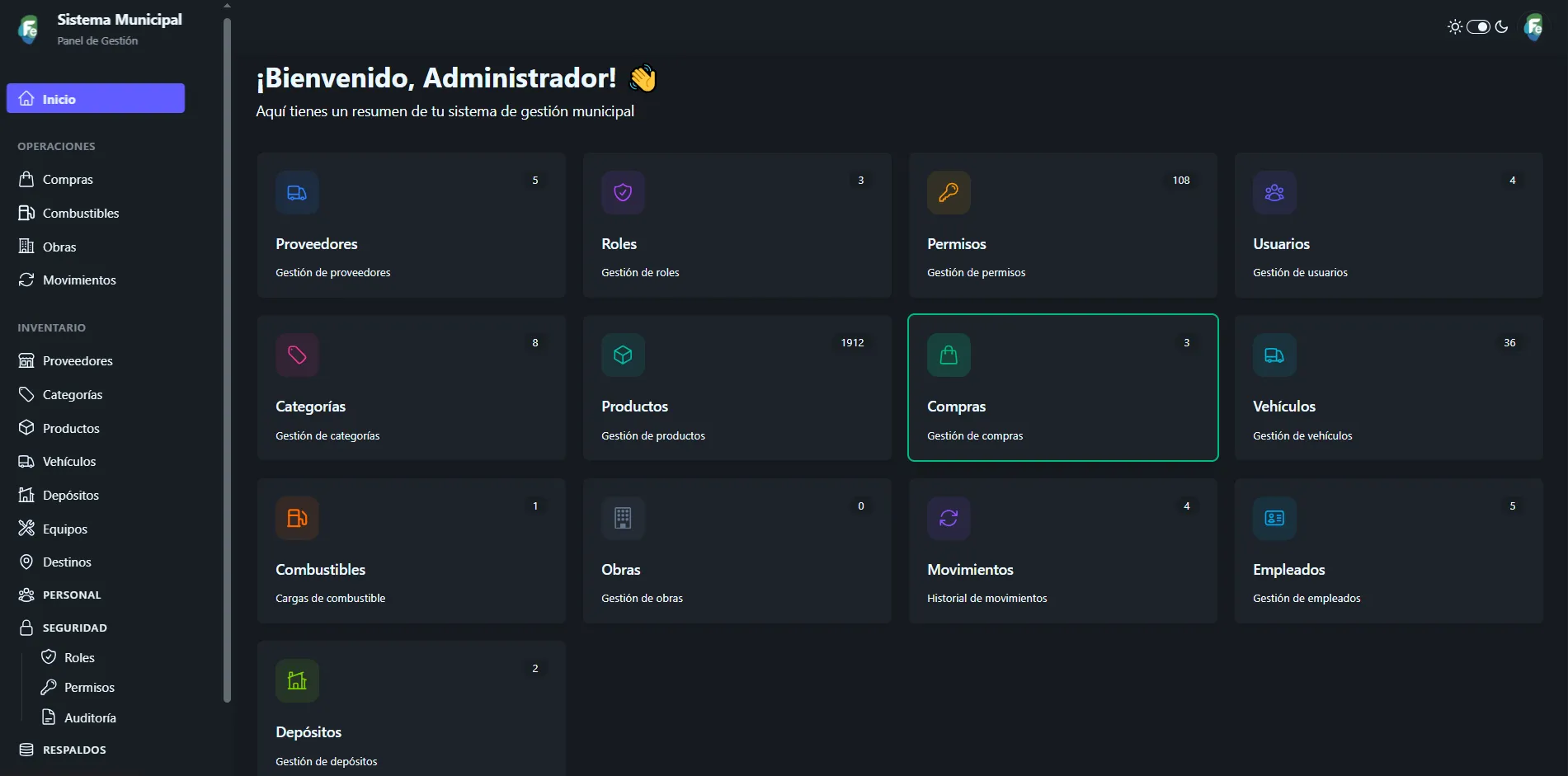The width and height of the screenshot is (1568, 776).
Task: Expand the PERSONAL sidebar section
Action: coord(96,595)
